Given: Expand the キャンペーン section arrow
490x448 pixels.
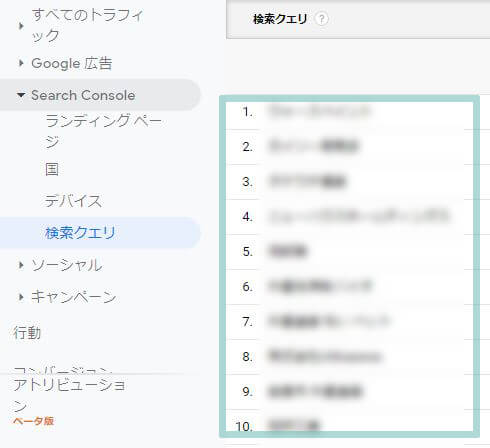Looking at the screenshot, I should click(x=21, y=297).
